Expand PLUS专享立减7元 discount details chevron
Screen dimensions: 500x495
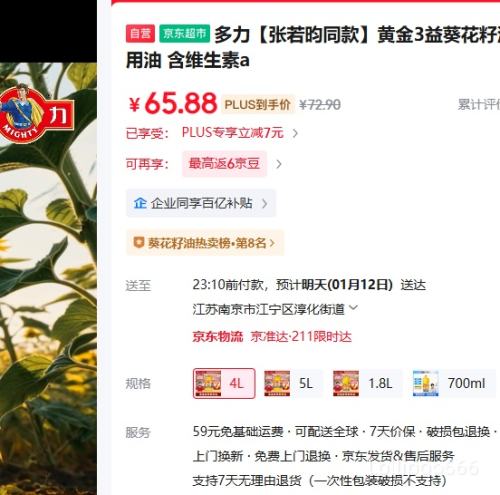(x=295, y=133)
